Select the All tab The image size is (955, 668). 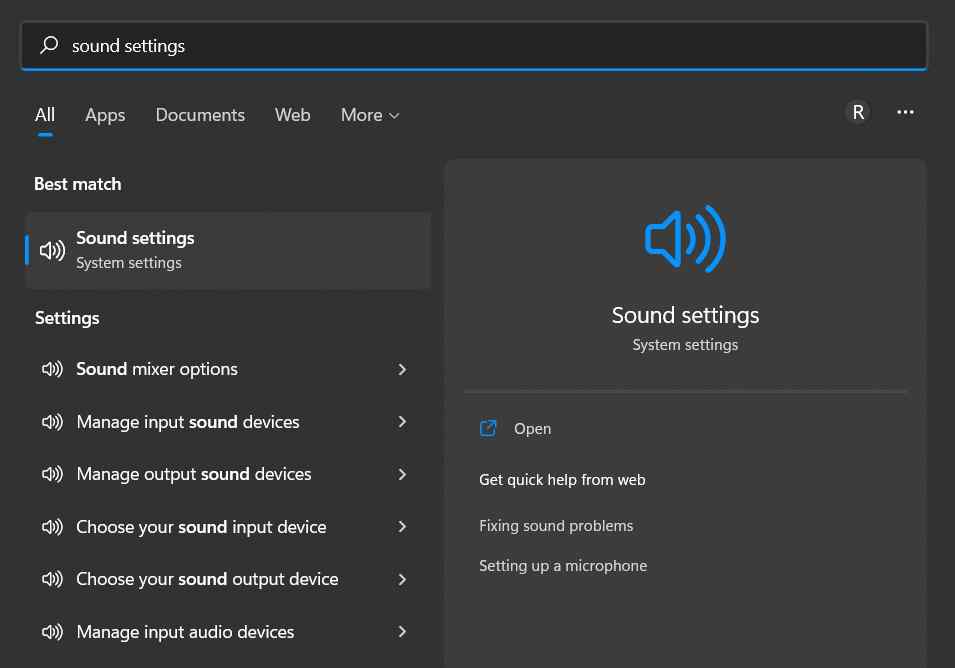pyautogui.click(x=45, y=114)
